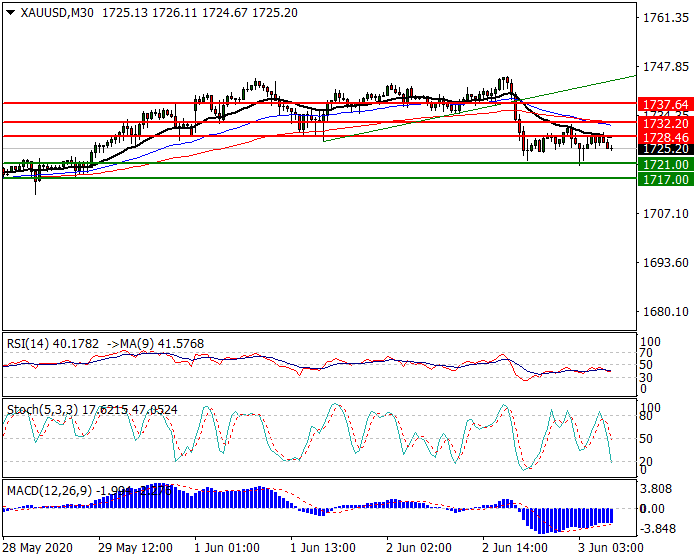The width and height of the screenshot is (700, 560).
Task: Select the 1737.64 red price label
Action: coord(666,104)
